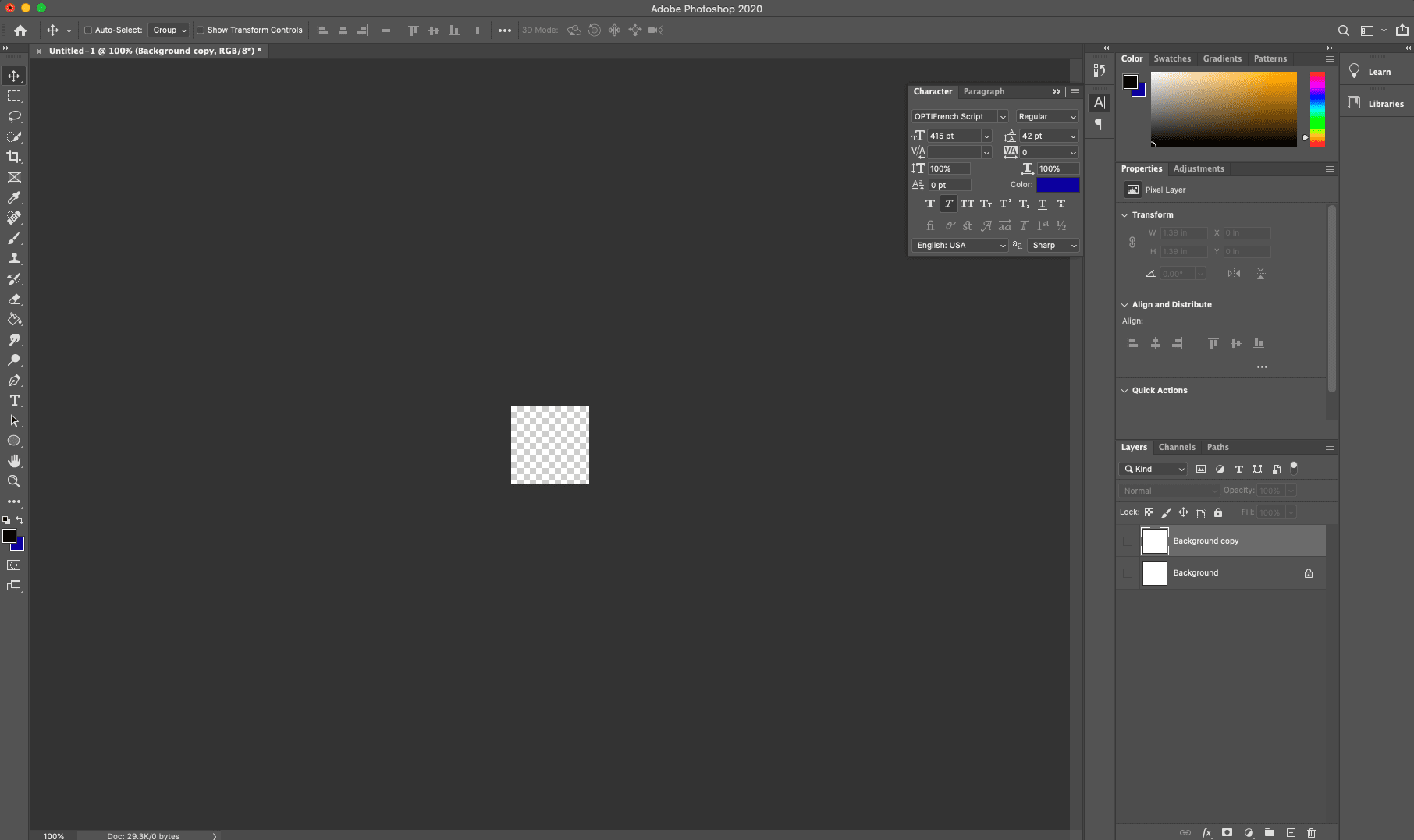This screenshot has height=840, width=1414.
Task: Switch to the Swatches tab
Action: coord(1172,59)
